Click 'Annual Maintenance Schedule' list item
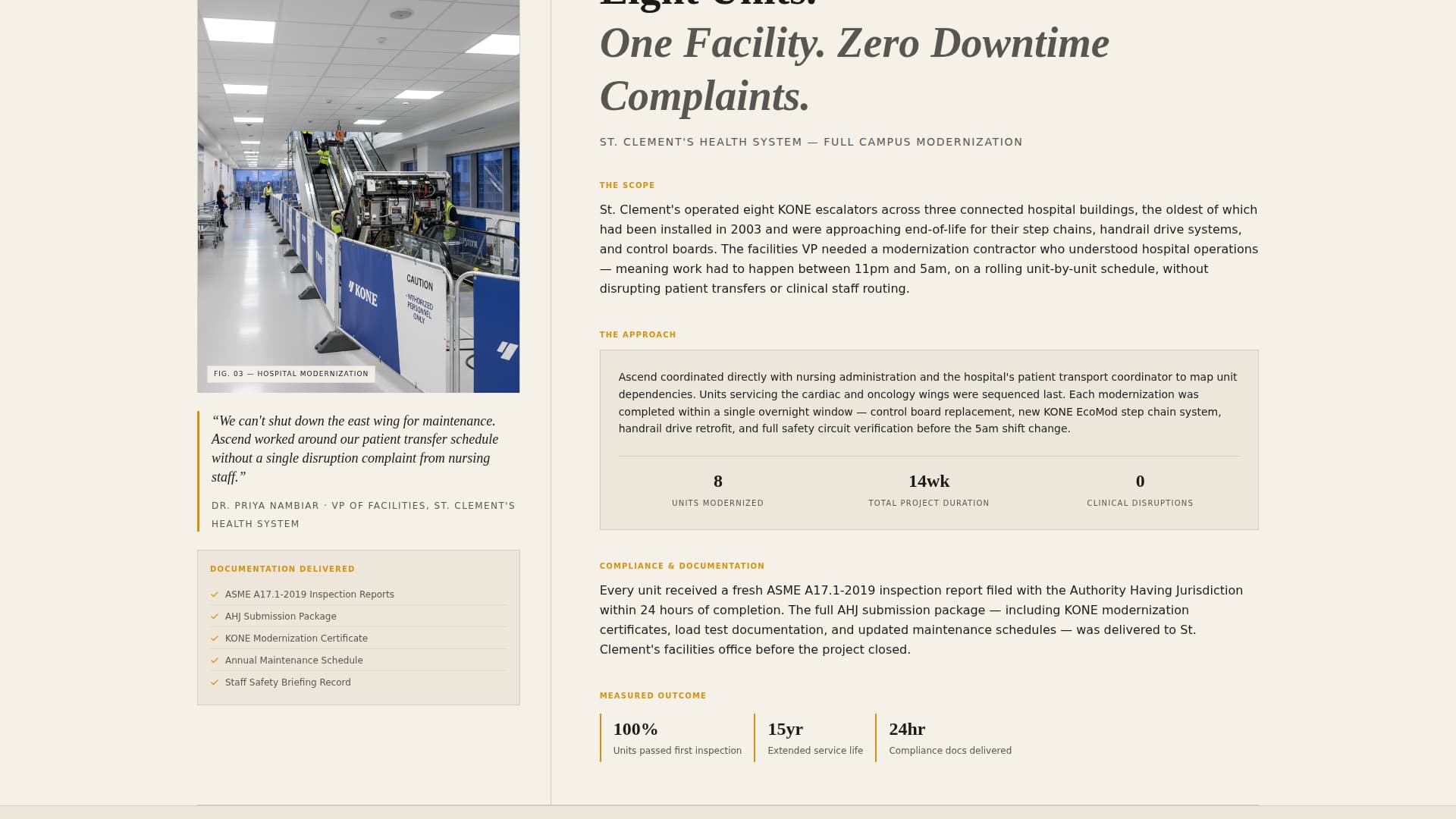Viewport: 1456px width, 819px height. coord(358,661)
